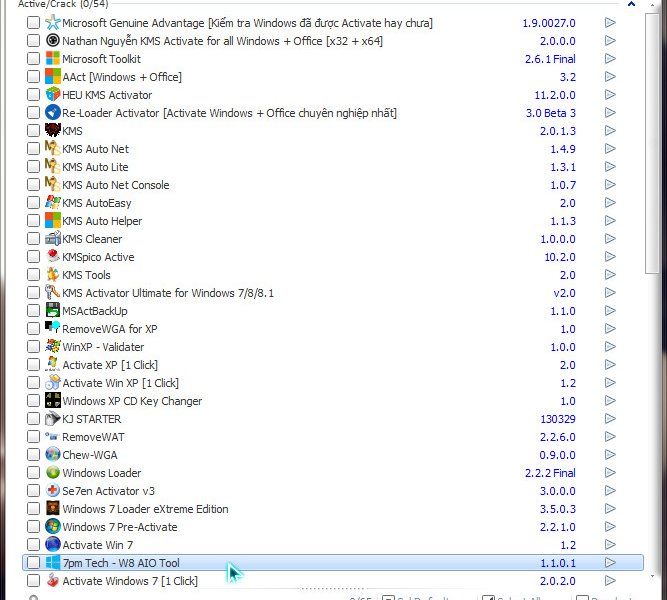Screen dimensions: 667x600
Task: Click the "MSActBackUp" entry name
Action: [94, 311]
